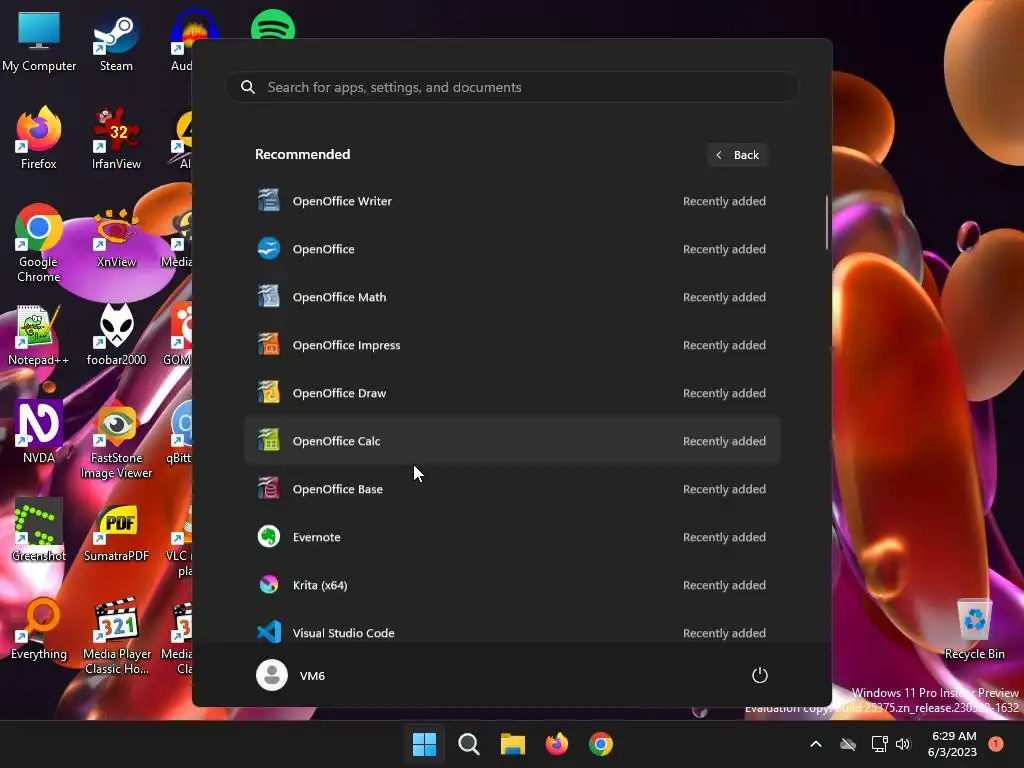1024x768 pixels.
Task: Open the Power options button
Action: [x=760, y=675]
